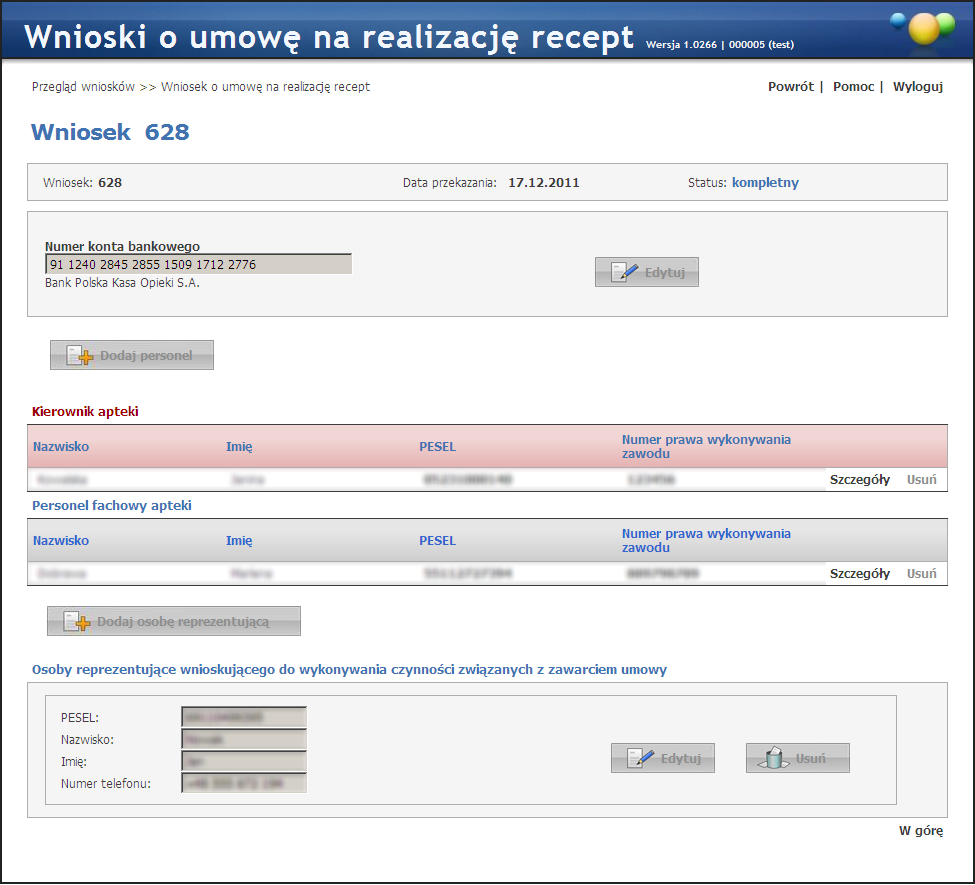Viewport: 975px width, 885px height.
Task: Log out with the Wyloguj link
Action: click(x=917, y=87)
